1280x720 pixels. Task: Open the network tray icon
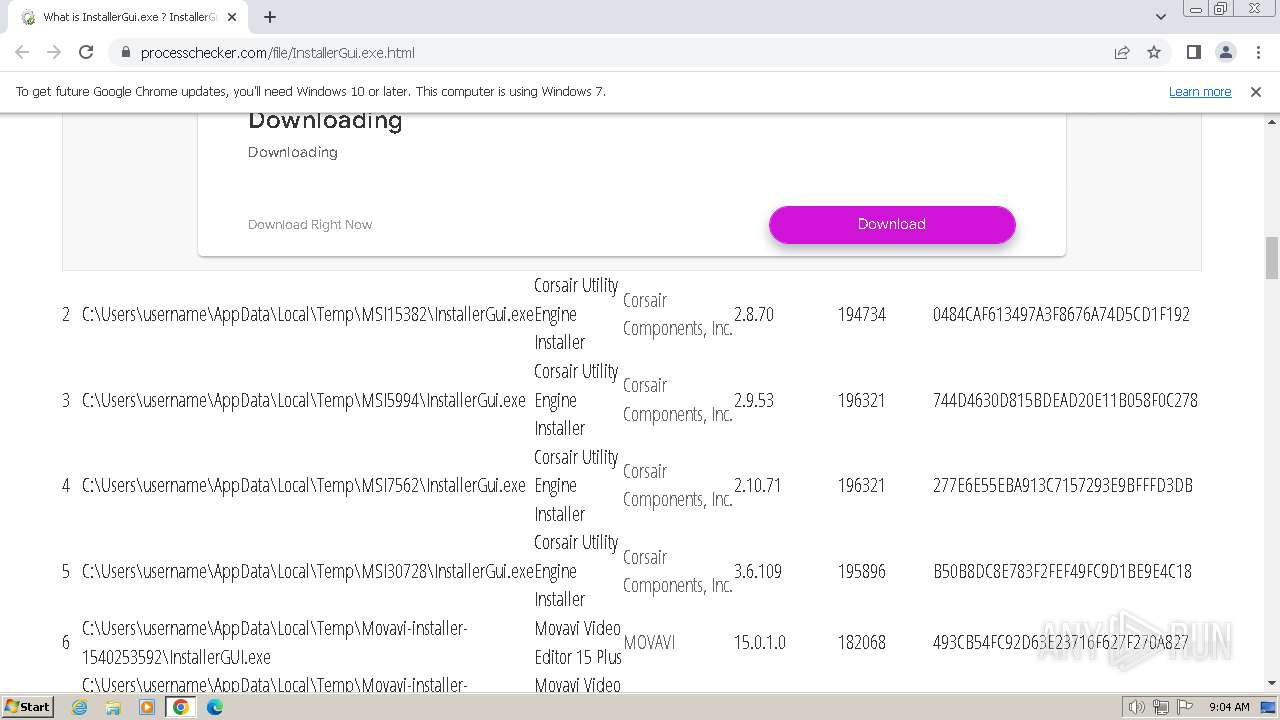tap(1160, 707)
